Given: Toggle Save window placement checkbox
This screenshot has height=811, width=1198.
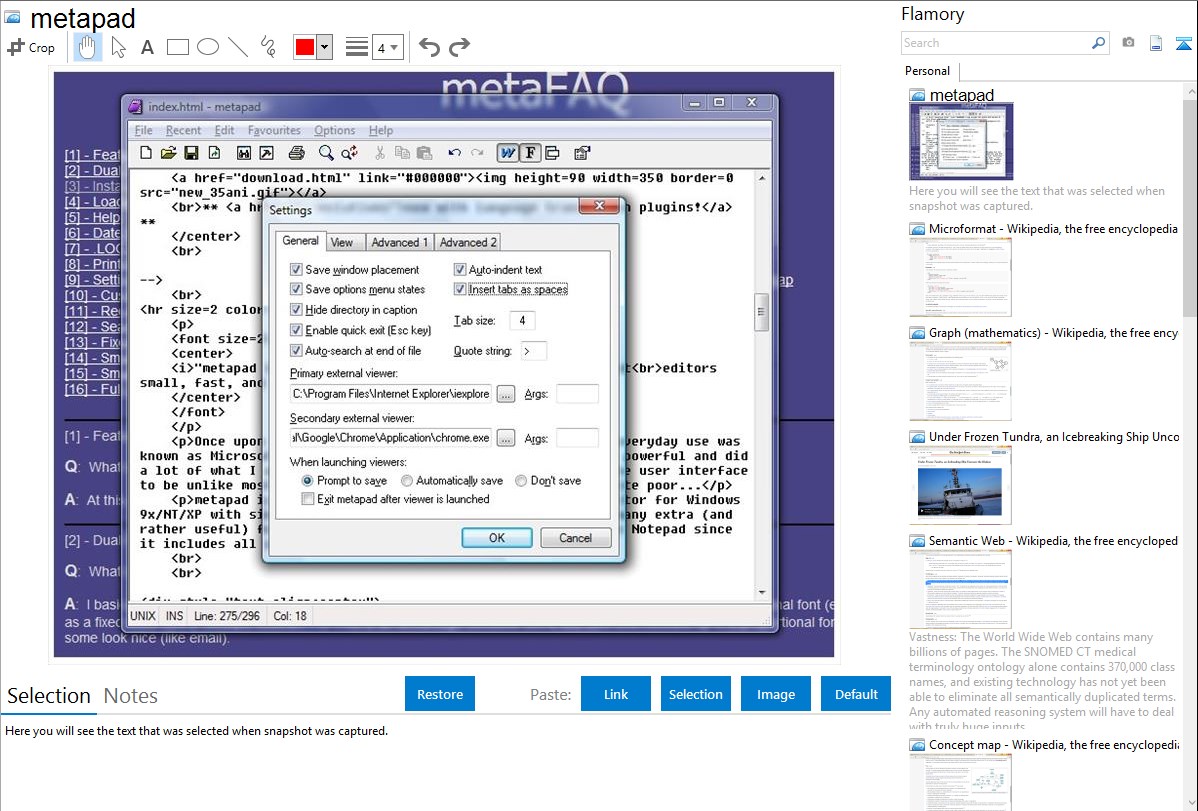Looking at the screenshot, I should 296,270.
